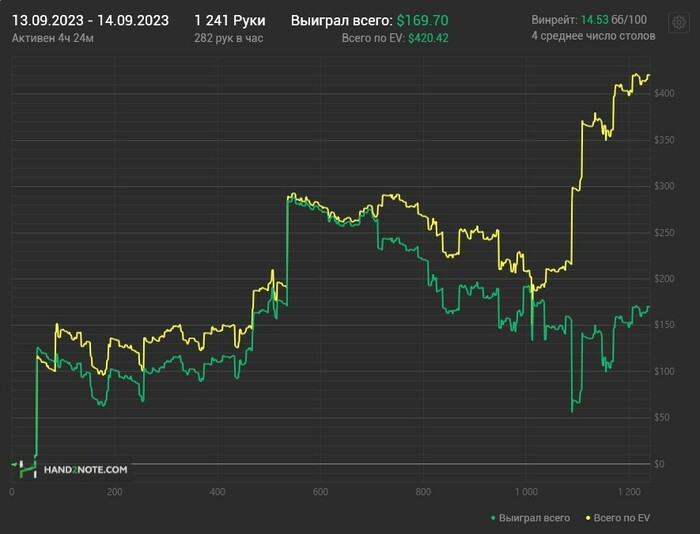The image size is (700, 534).
Task: Click the 600 x-axis label
Action: [321, 492]
